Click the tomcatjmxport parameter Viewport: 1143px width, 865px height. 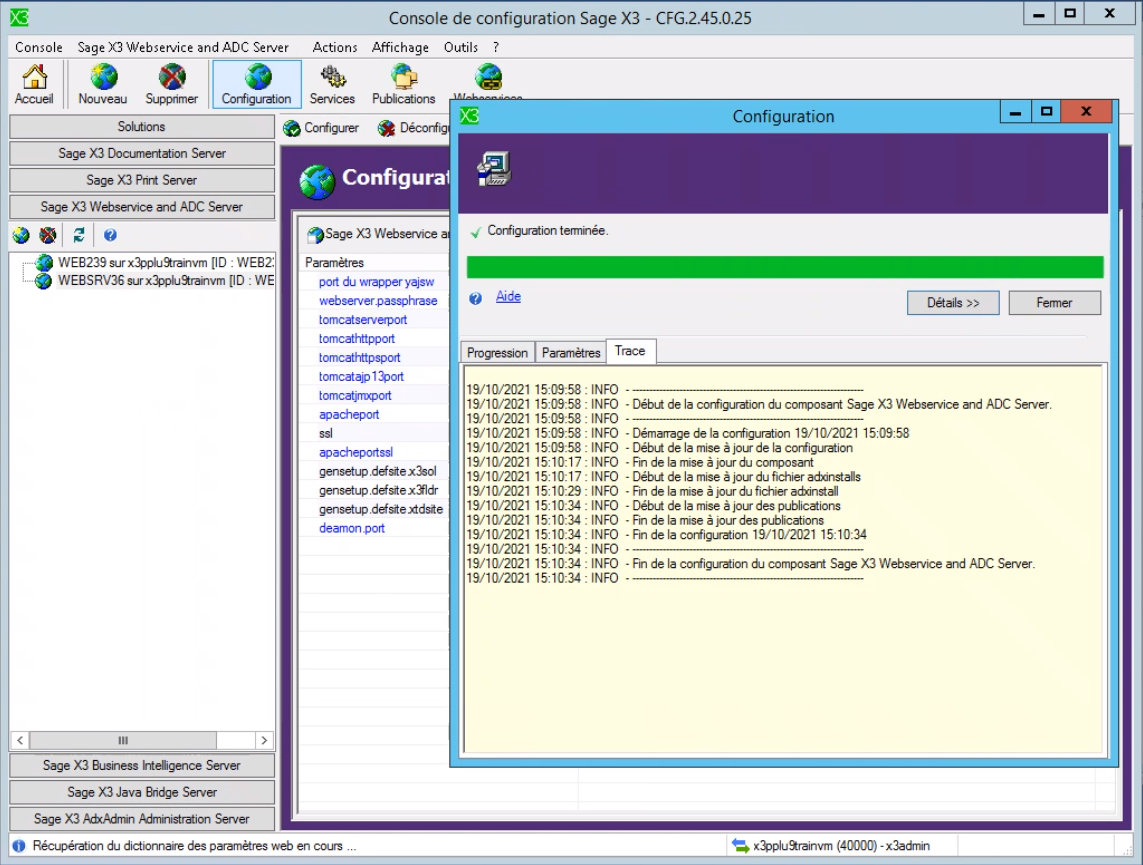[355, 396]
